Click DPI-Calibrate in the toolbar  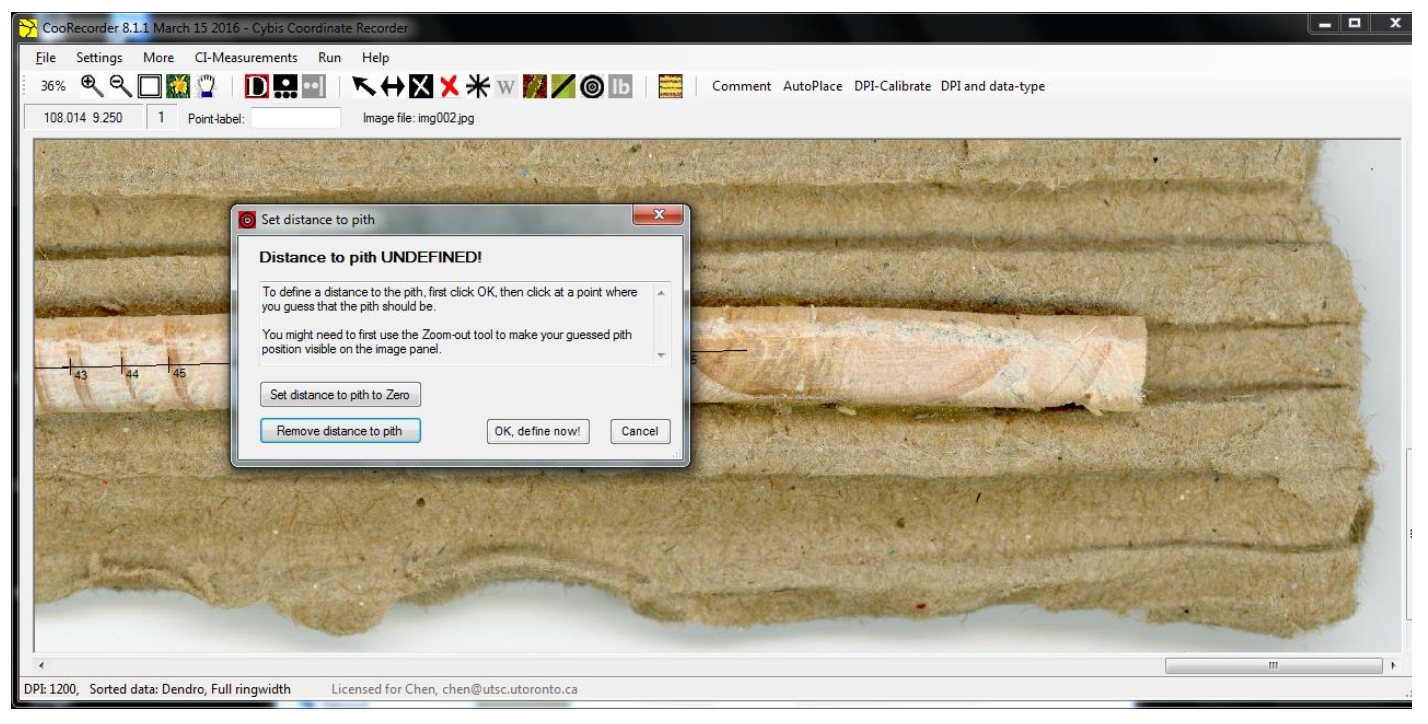click(892, 86)
